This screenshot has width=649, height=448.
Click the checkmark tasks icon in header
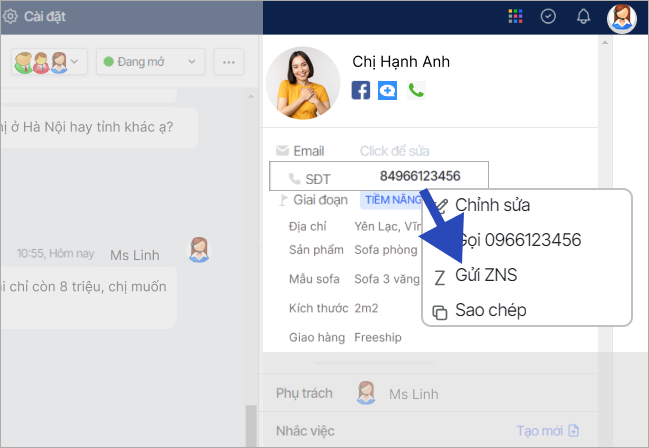548,16
